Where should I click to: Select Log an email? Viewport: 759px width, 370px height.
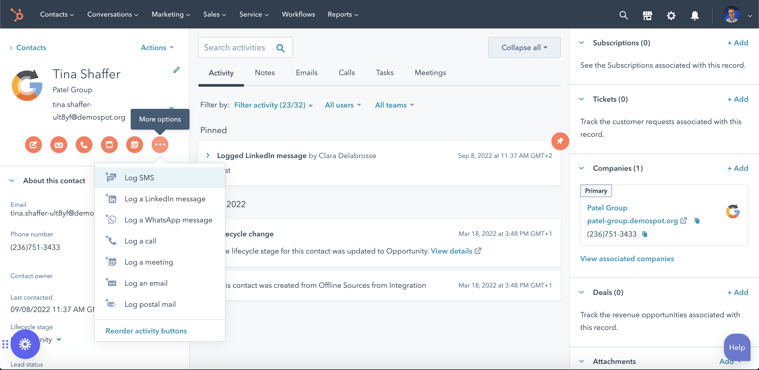coord(160,283)
